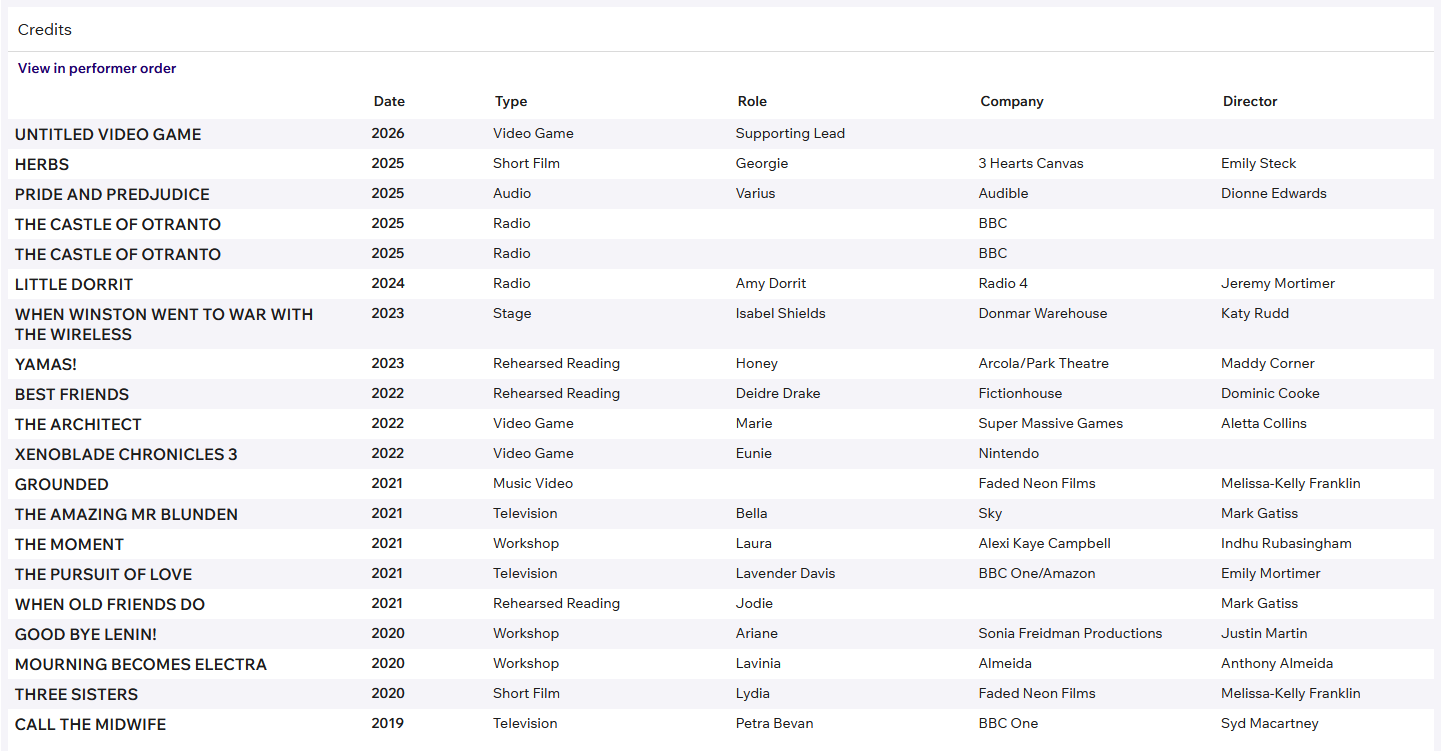Select THE AMAZING MR BLUNDEN title

126,514
